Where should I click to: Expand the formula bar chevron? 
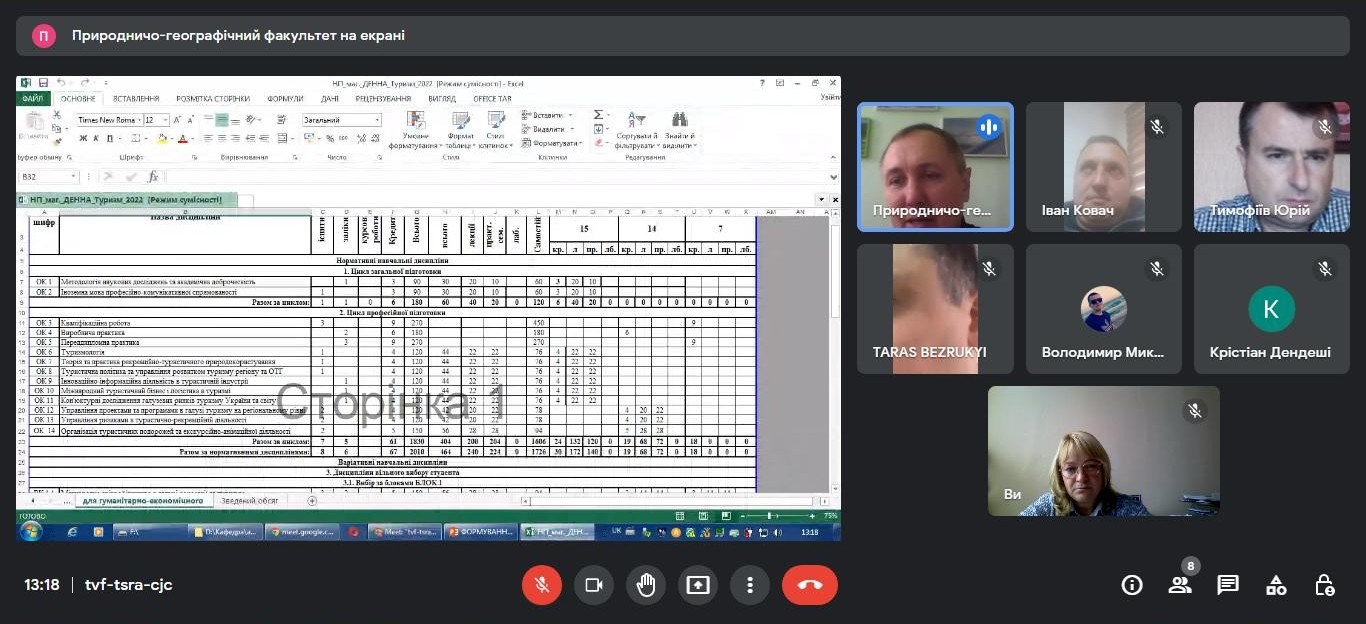point(834,176)
